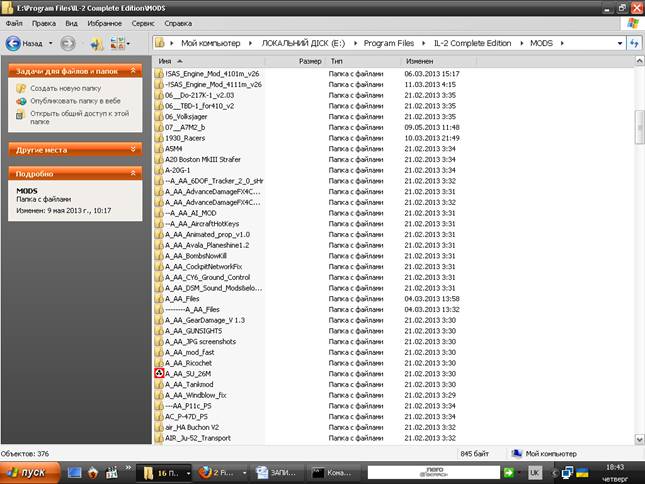645x484 pixels.
Task: Click folder icon of A_AA_Files
Action: pos(159,299)
